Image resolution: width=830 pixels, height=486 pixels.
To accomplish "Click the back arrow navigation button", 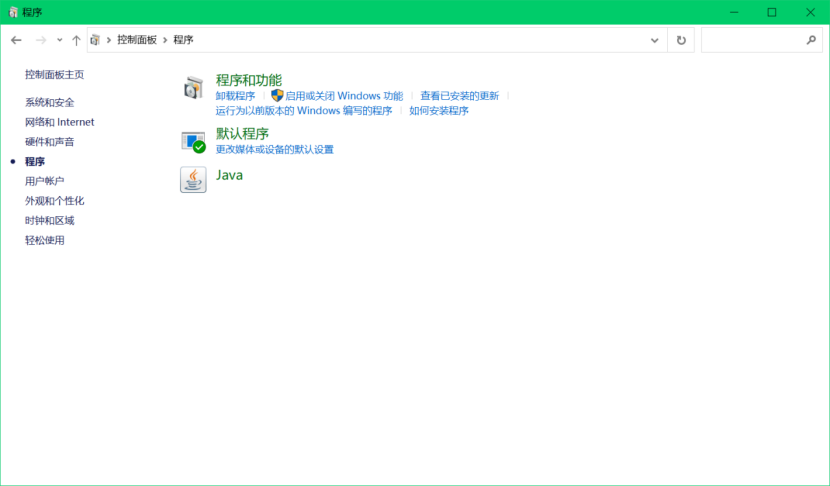I will (x=16, y=40).
